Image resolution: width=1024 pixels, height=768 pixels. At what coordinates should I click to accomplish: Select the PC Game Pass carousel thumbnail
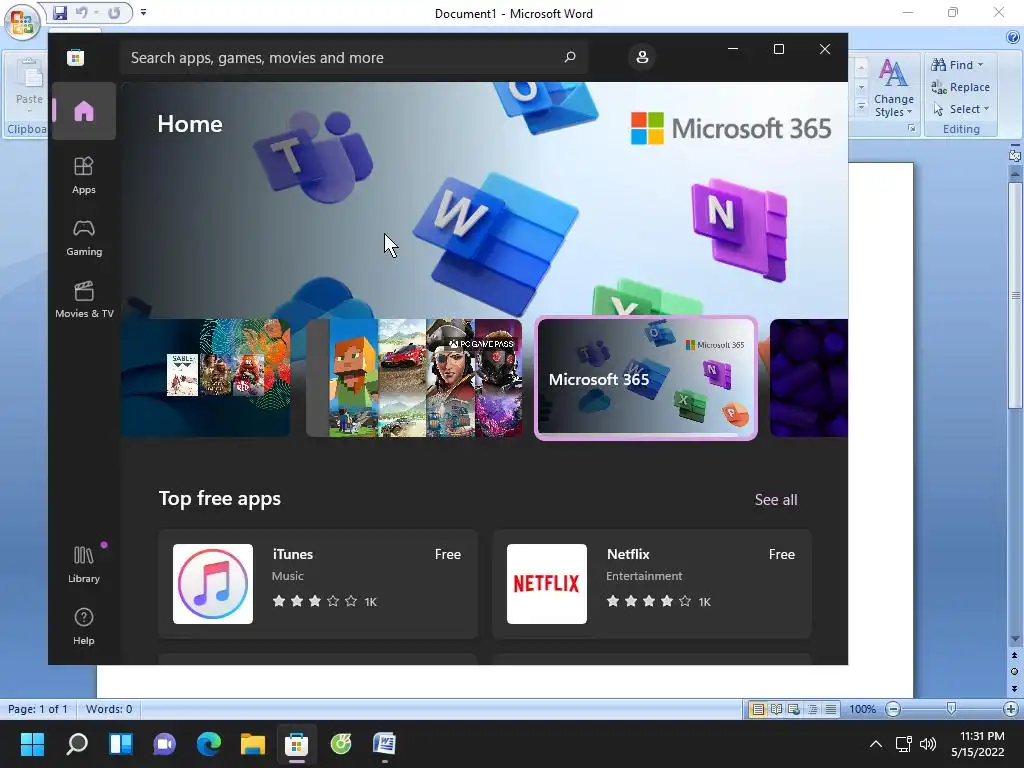pos(414,378)
